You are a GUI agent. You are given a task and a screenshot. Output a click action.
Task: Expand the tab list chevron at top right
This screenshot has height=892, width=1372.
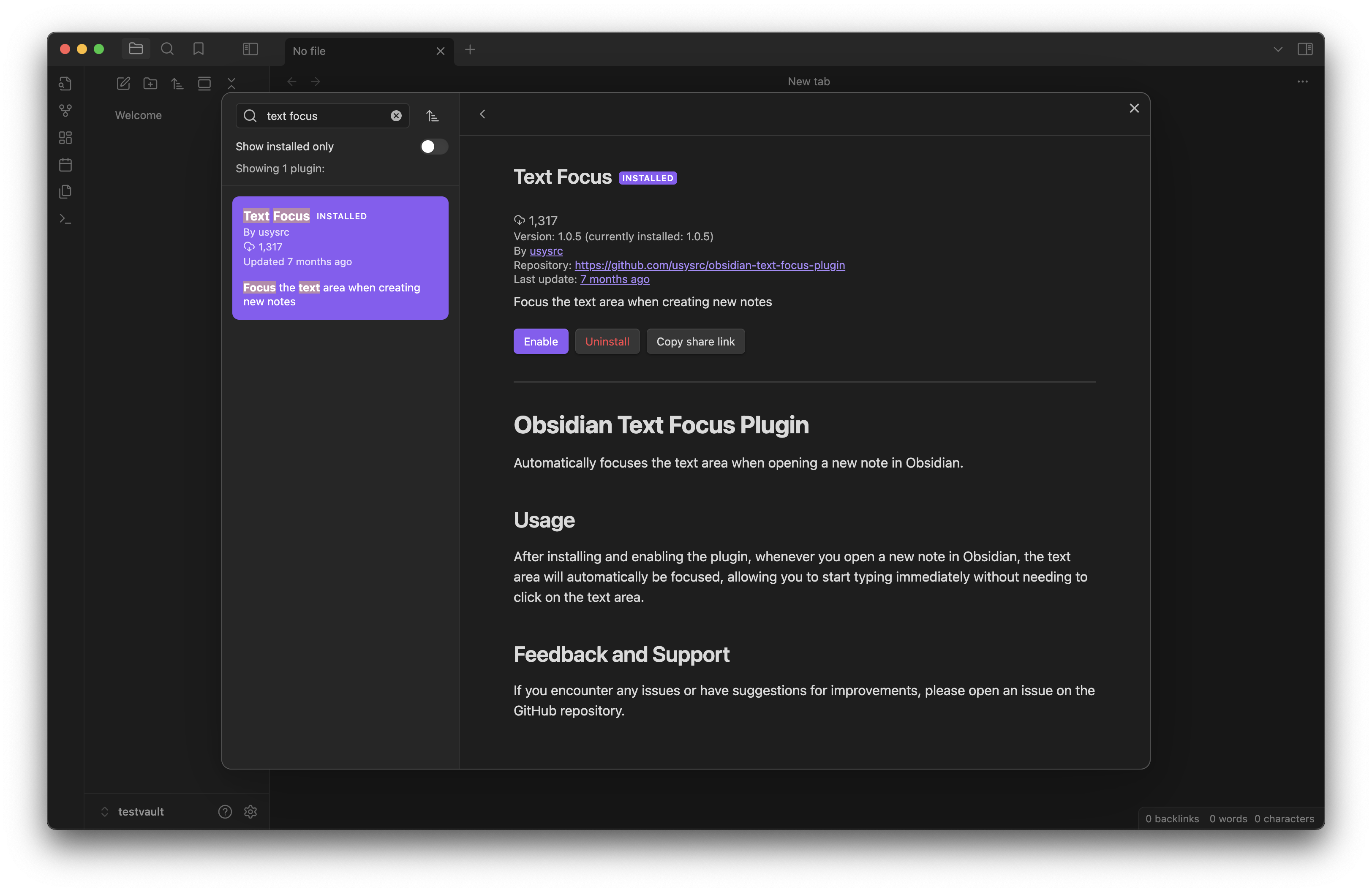tap(1278, 49)
